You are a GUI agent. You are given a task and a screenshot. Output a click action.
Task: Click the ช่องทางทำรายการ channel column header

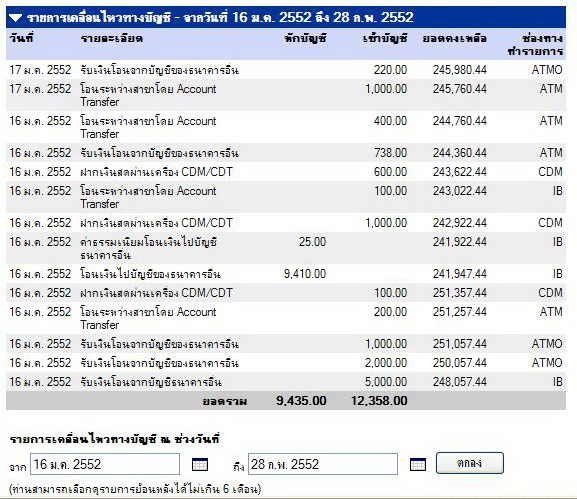click(535, 45)
